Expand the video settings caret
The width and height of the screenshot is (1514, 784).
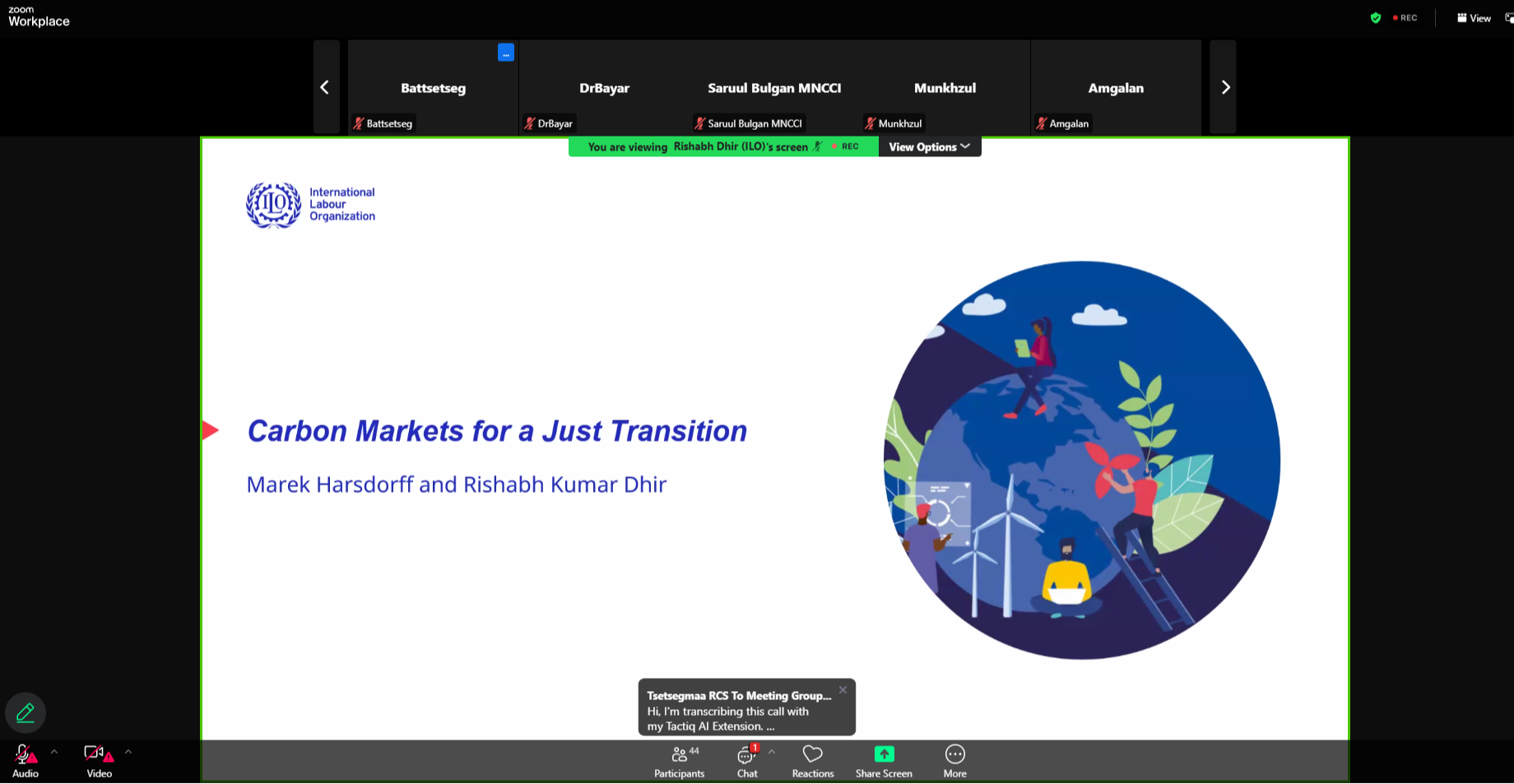tap(128, 751)
